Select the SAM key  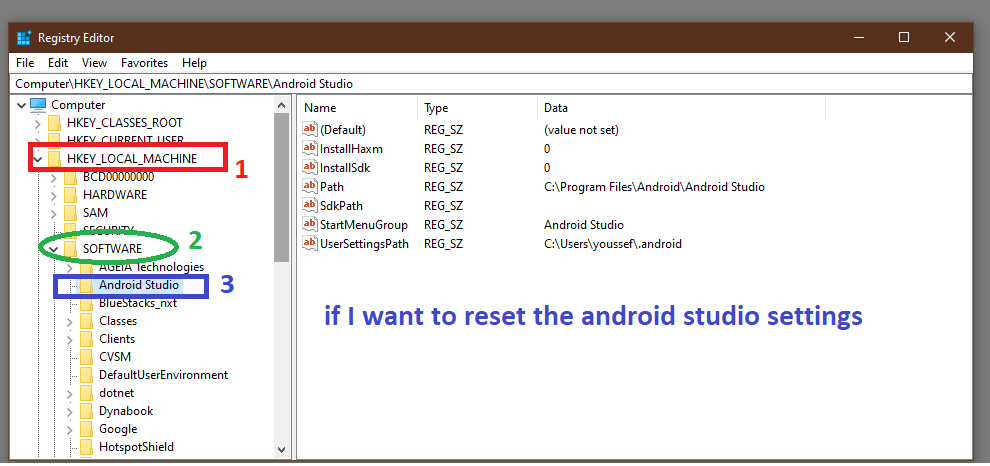(95, 213)
